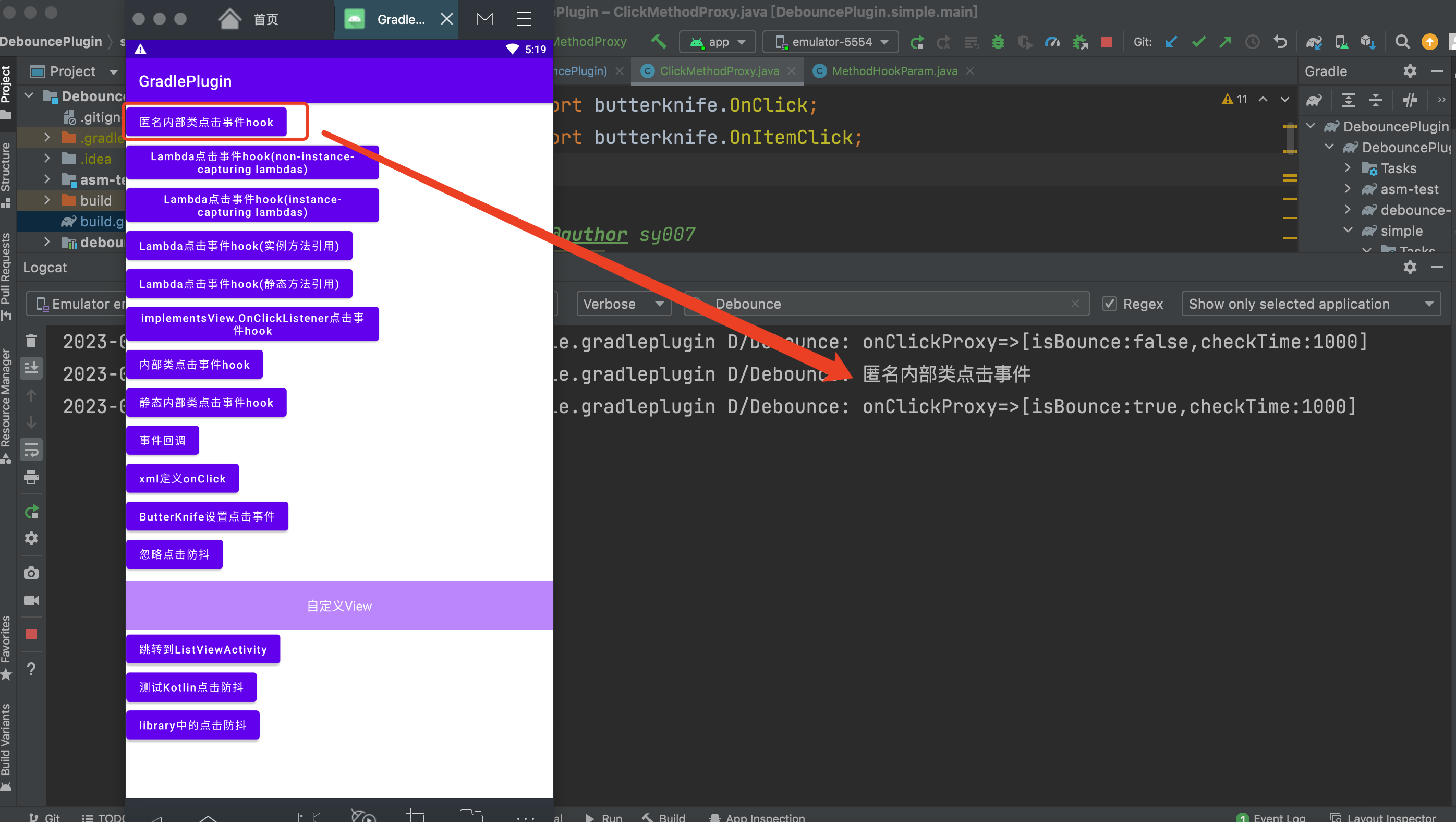Toggle logcat soft-wrap icon
Viewport: 1456px width, 822px height.
31,450
